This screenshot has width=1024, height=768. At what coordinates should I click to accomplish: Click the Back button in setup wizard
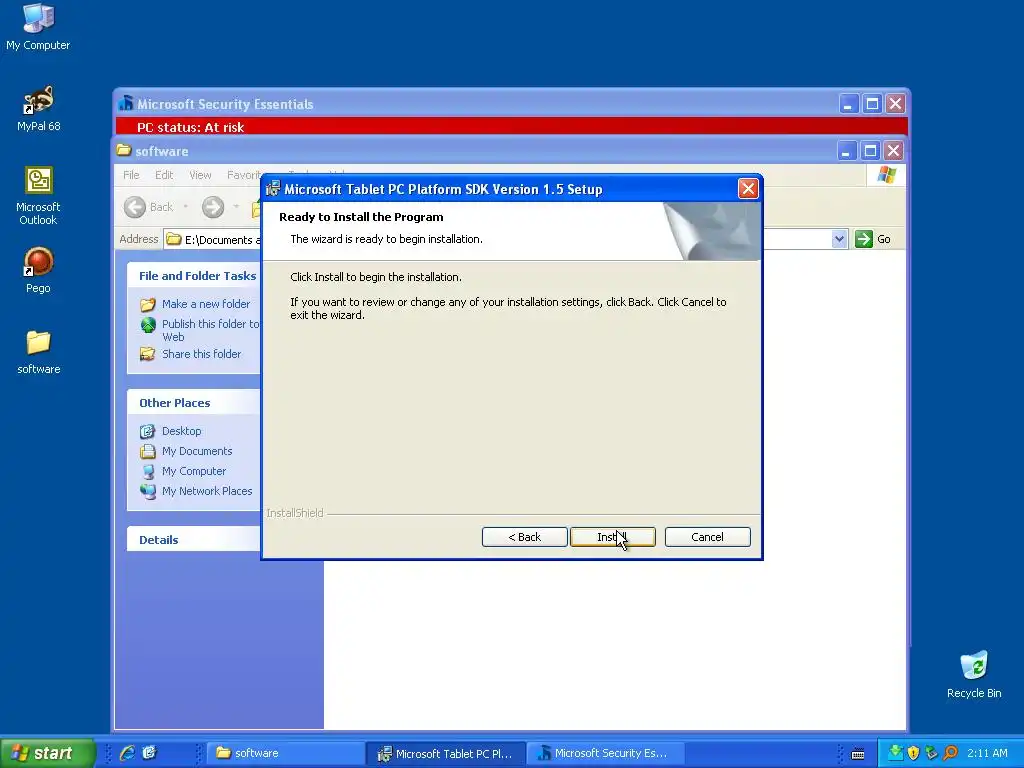click(x=524, y=537)
